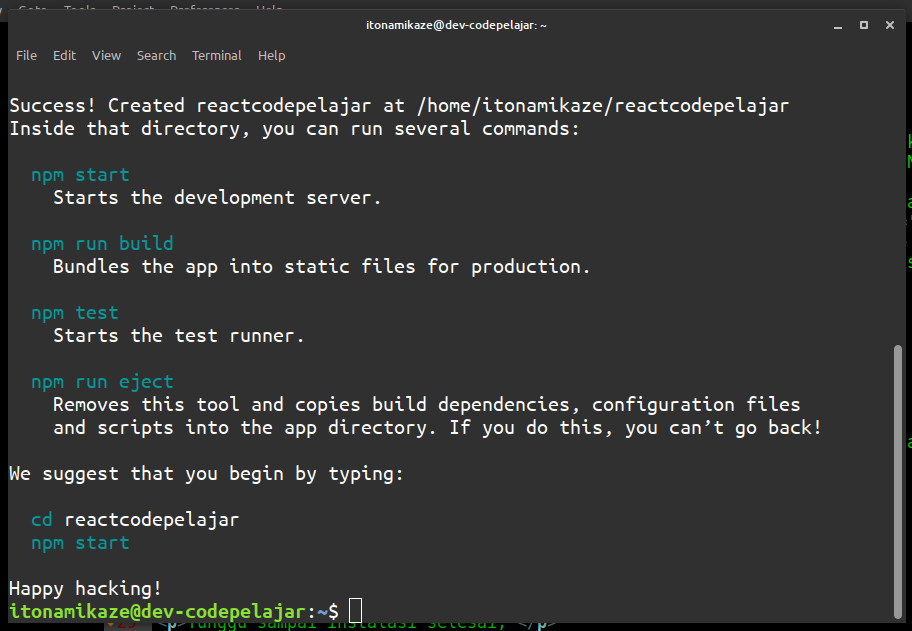Click the terminal cursor block at prompt
Viewport: 912px width, 631px height.
[x=355, y=611]
